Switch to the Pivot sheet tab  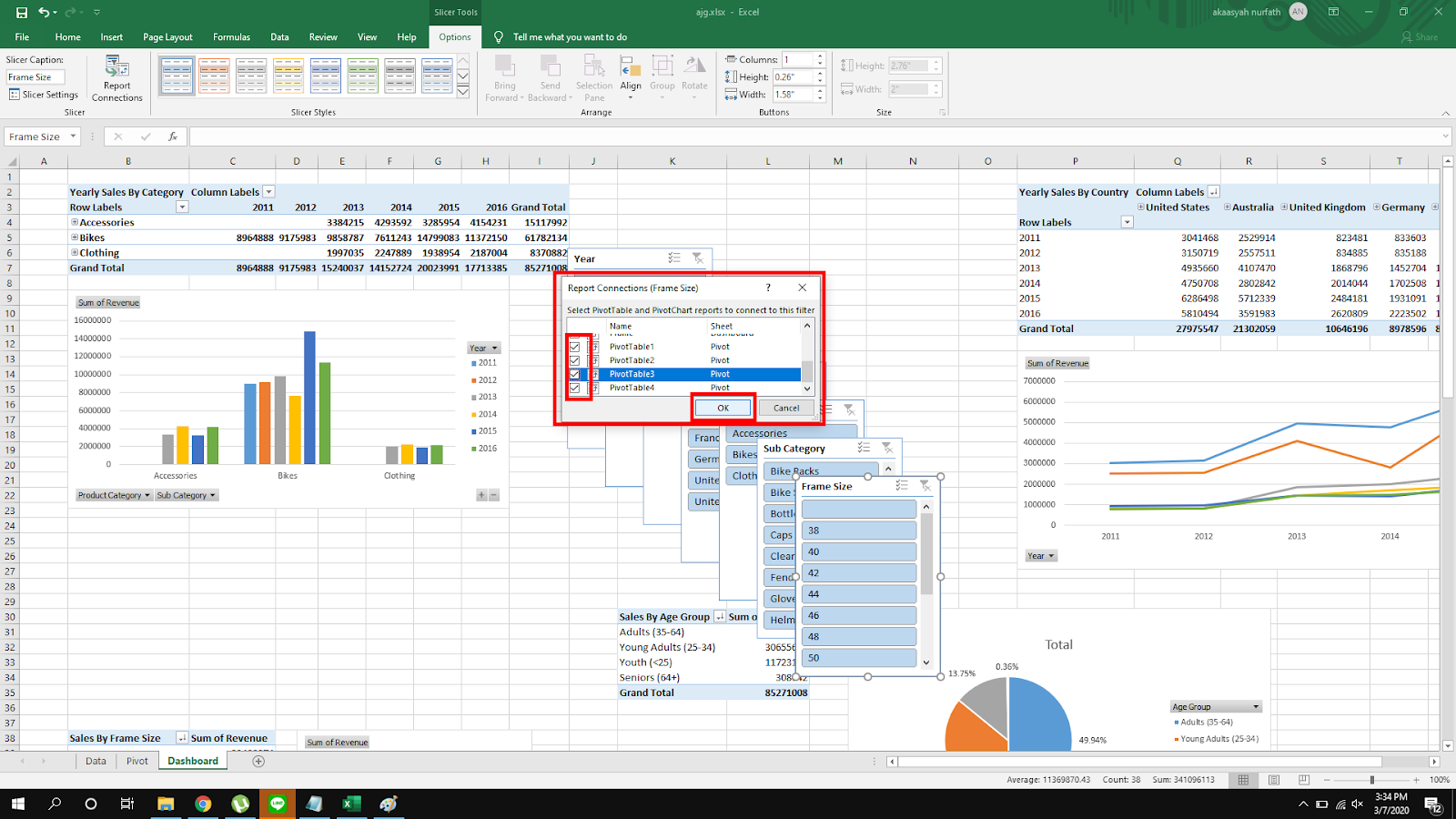click(136, 762)
